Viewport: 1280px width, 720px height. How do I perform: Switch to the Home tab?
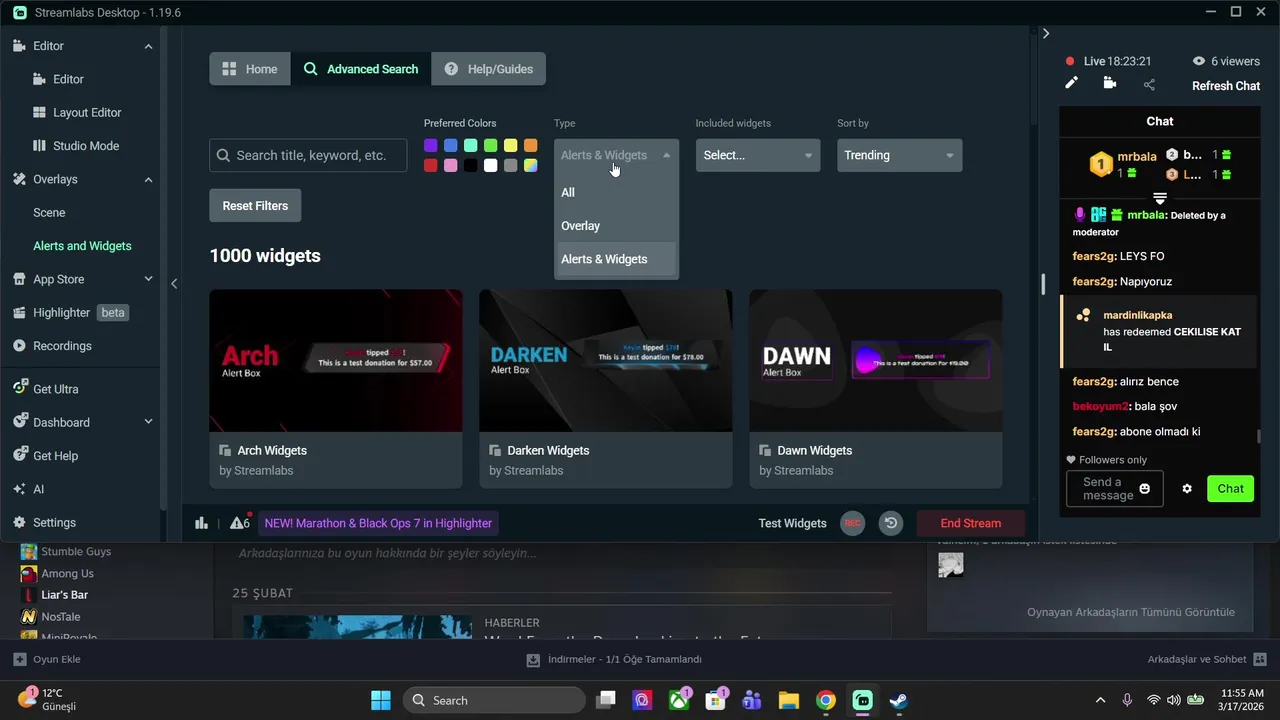(x=250, y=69)
